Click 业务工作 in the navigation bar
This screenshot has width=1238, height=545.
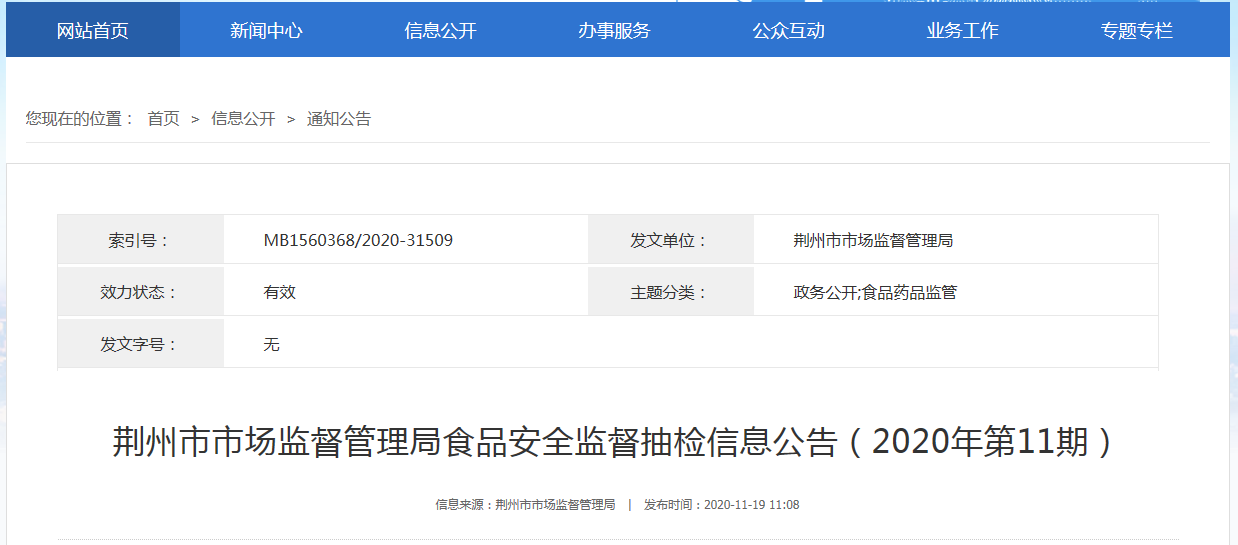[962, 30]
